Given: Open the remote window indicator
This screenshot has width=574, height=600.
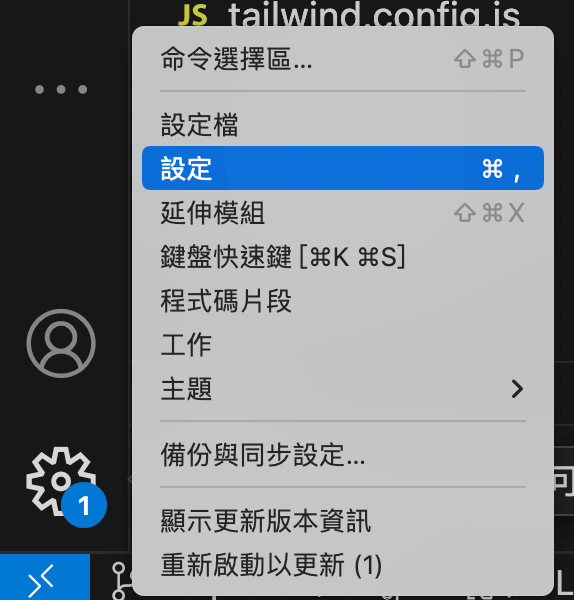Looking at the screenshot, I should pyautogui.click(x=45, y=577).
